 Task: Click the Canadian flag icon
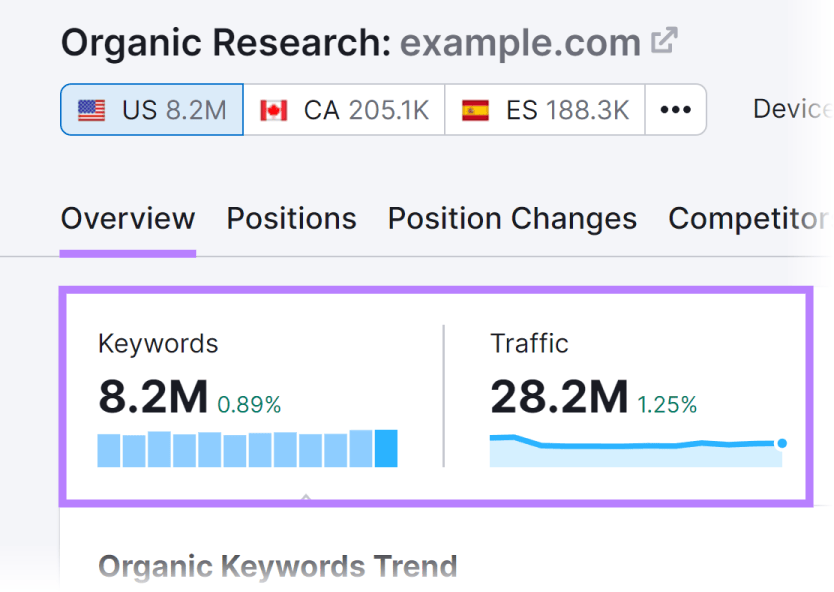coord(272,109)
